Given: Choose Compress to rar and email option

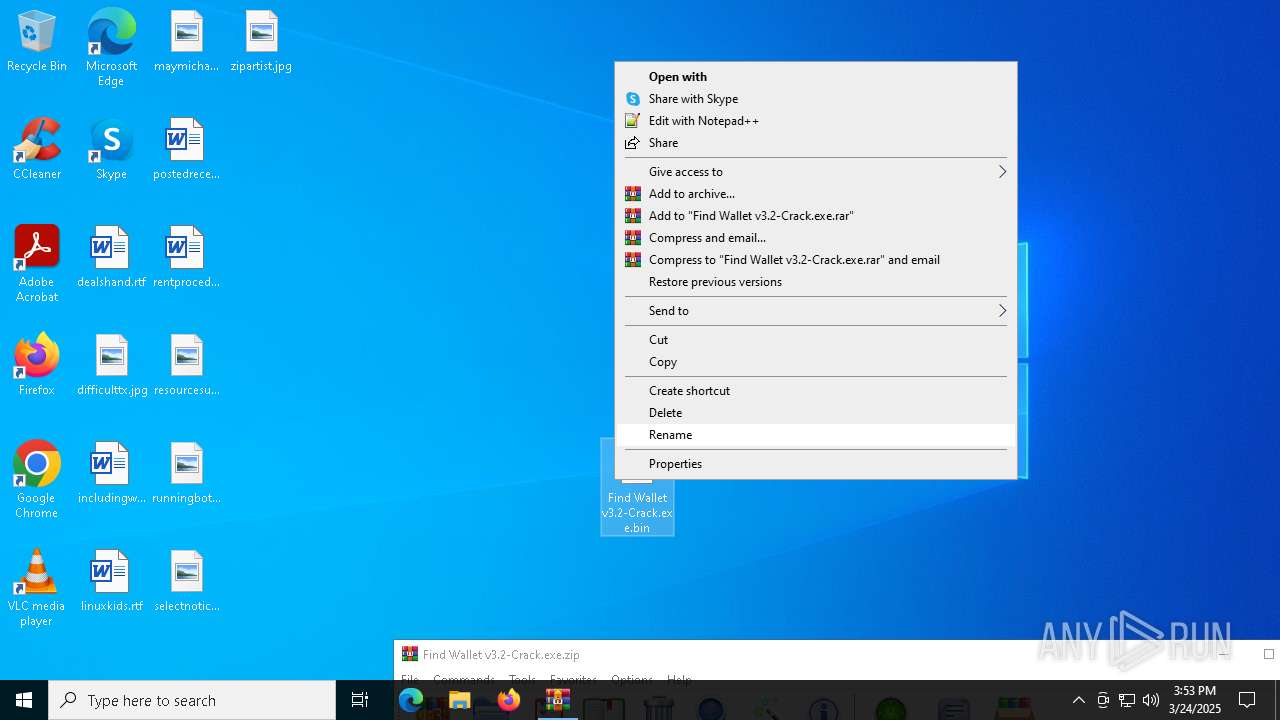Looking at the screenshot, I should (x=815, y=260).
